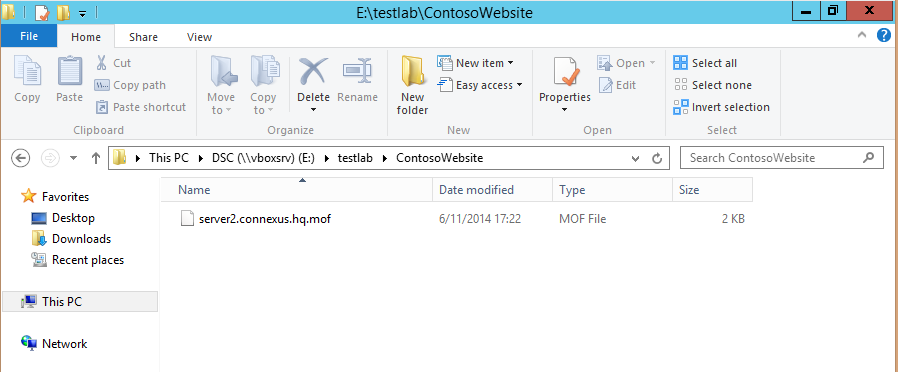This screenshot has width=898, height=372.
Task: Click the Forward navigation arrow
Action: point(51,158)
